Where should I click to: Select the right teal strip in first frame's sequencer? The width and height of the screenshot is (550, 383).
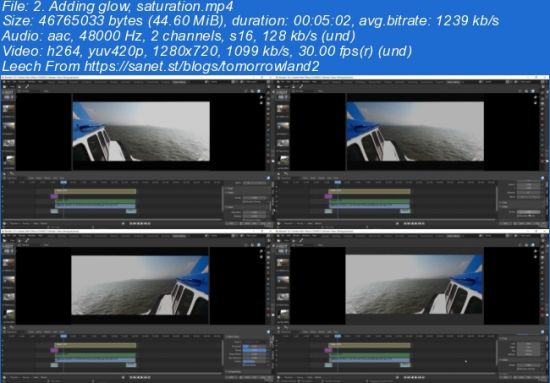[x=131, y=211]
